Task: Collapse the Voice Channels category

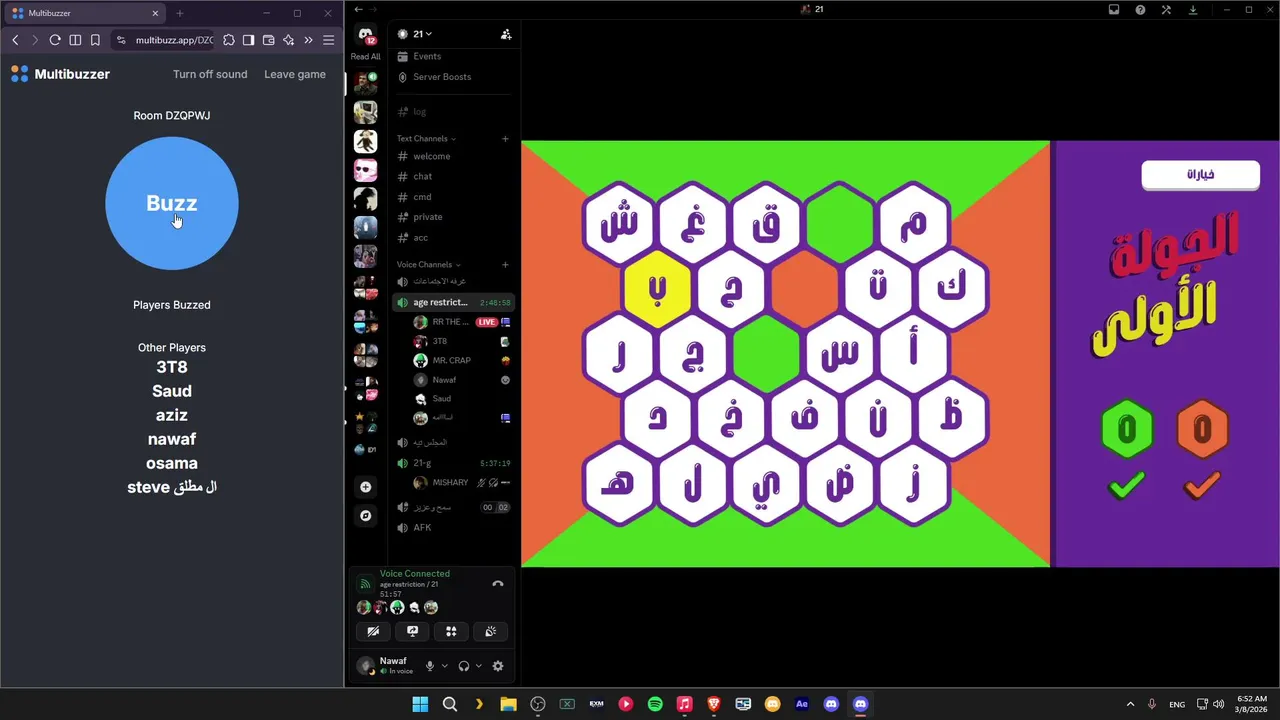Action: coord(429,265)
